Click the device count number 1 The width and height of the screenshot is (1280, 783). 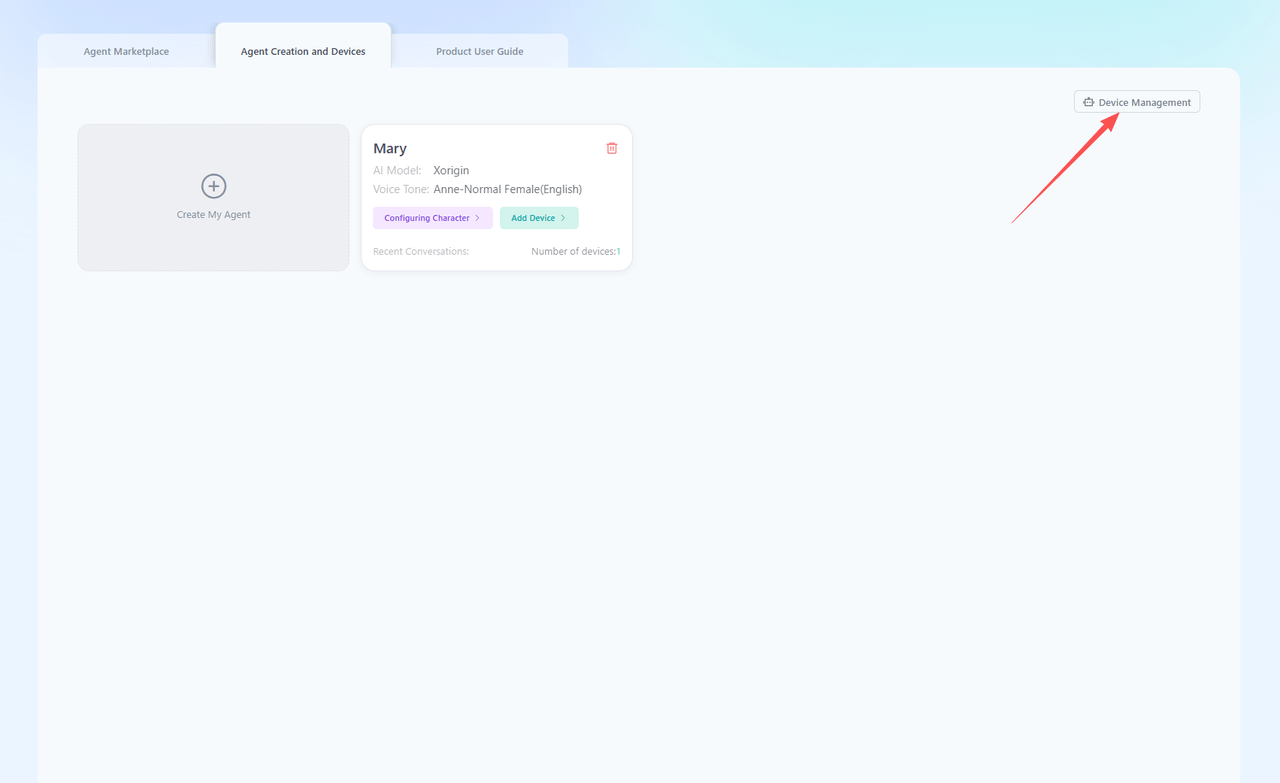point(618,252)
